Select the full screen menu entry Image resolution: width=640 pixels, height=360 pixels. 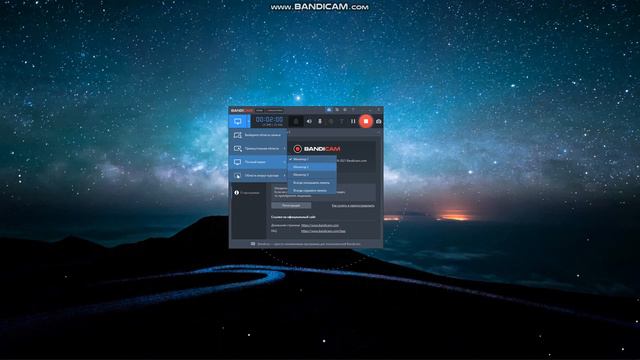(258, 162)
